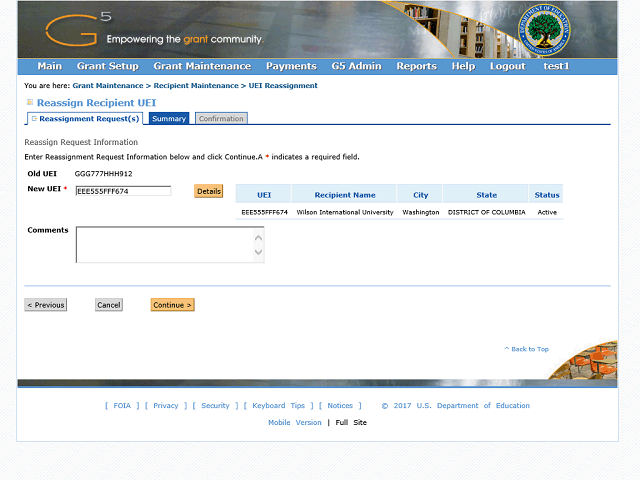Image resolution: width=640 pixels, height=480 pixels.
Task: Click the Comments scroll down arrow
Action: [x=259, y=253]
